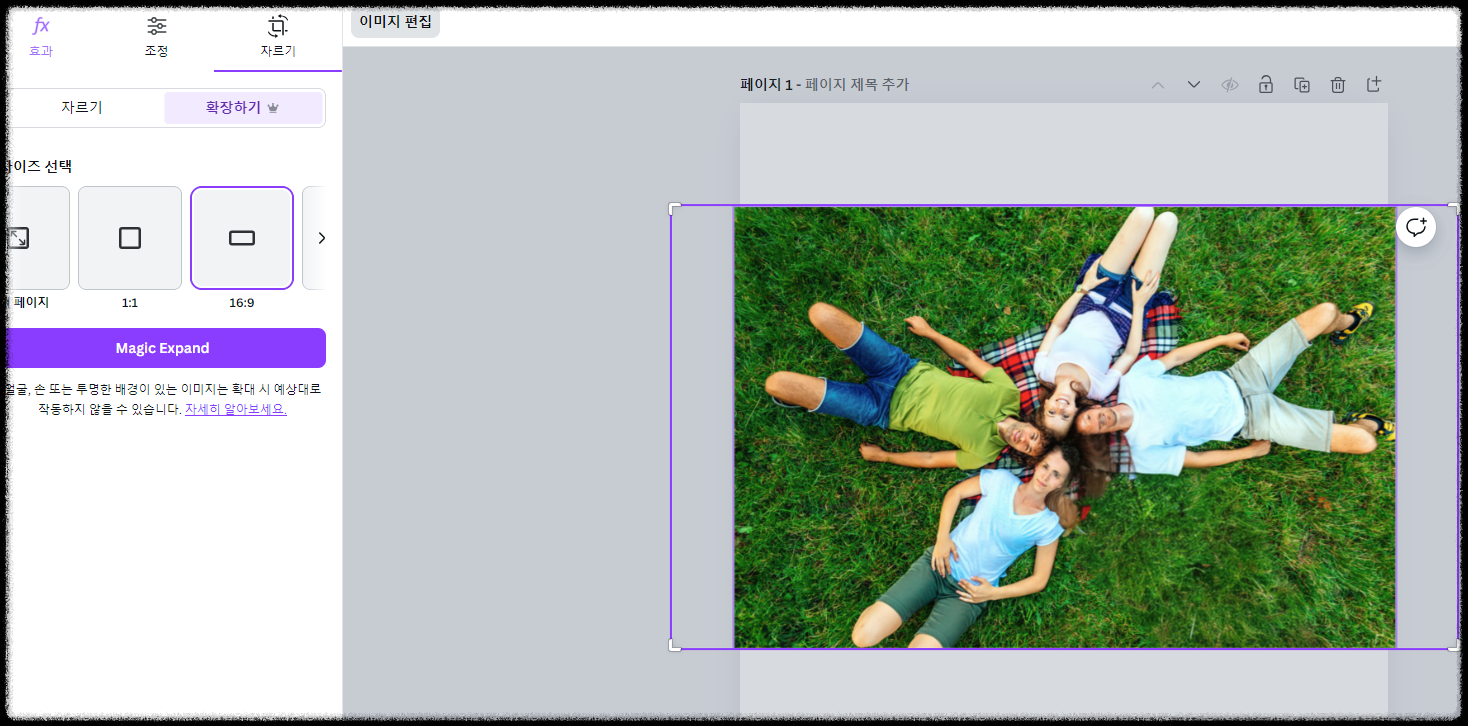Screen dimensions: 1468x726
Task: Move page up using the up arrow
Action: 1157,85
